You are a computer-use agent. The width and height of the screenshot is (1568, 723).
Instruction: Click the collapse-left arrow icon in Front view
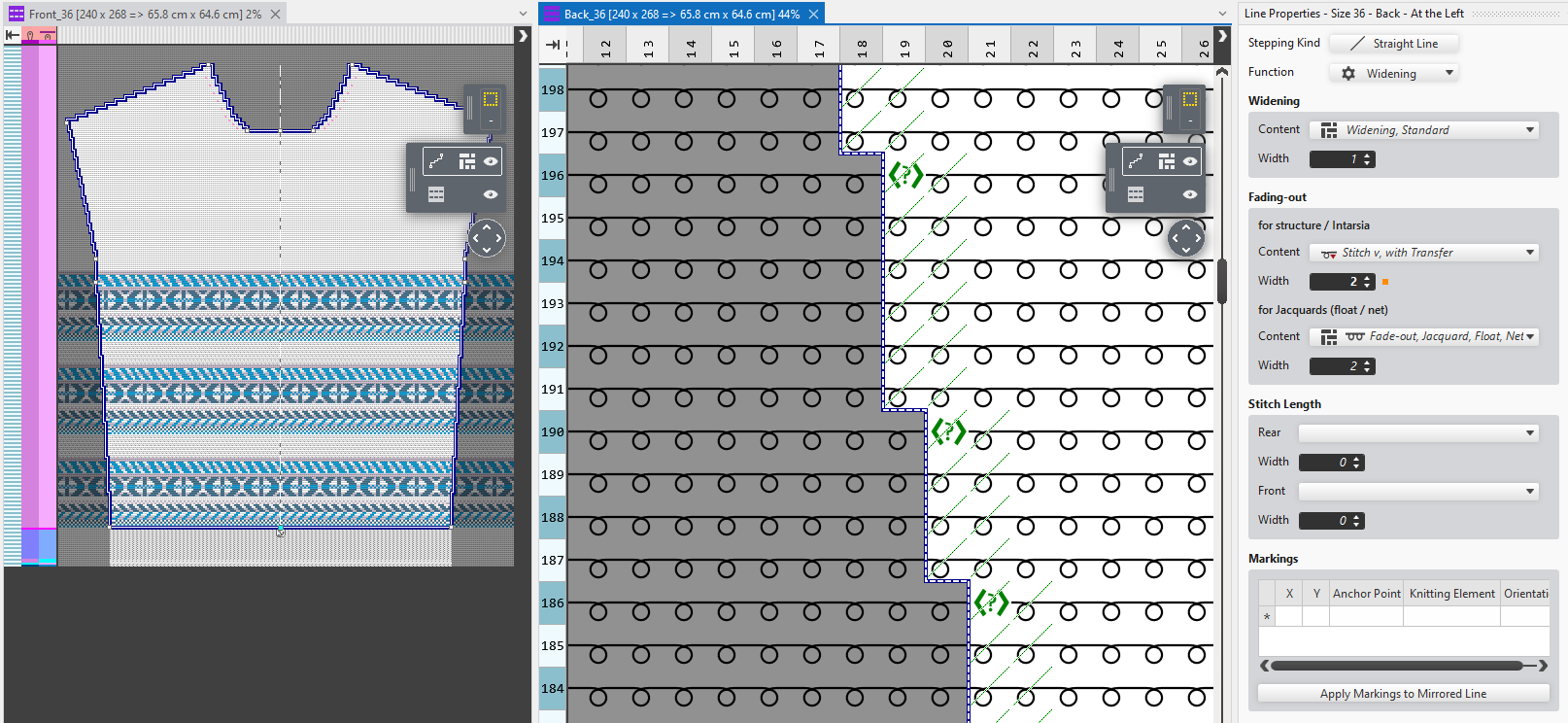tap(12, 35)
